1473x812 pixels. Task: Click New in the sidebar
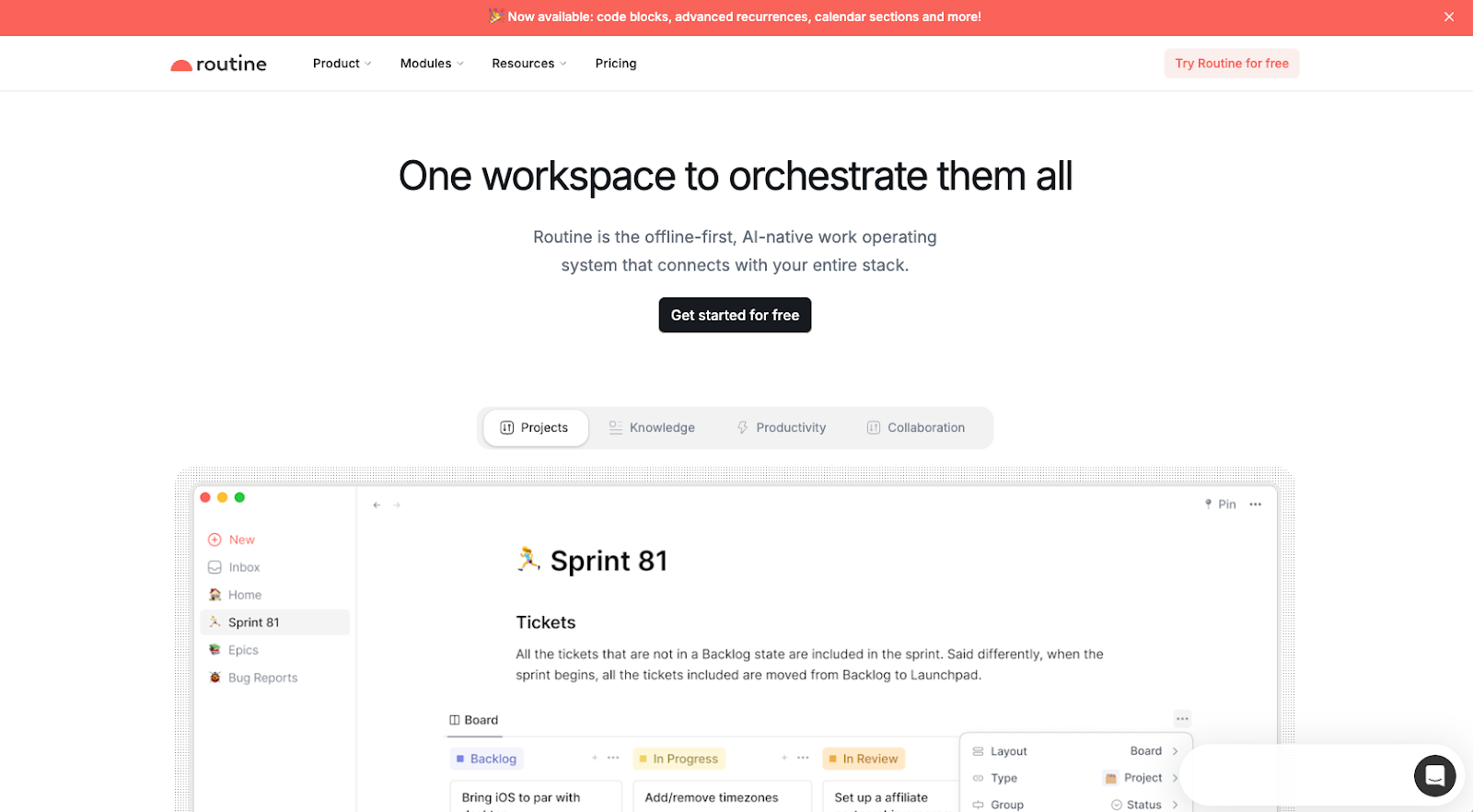pyautogui.click(x=231, y=539)
